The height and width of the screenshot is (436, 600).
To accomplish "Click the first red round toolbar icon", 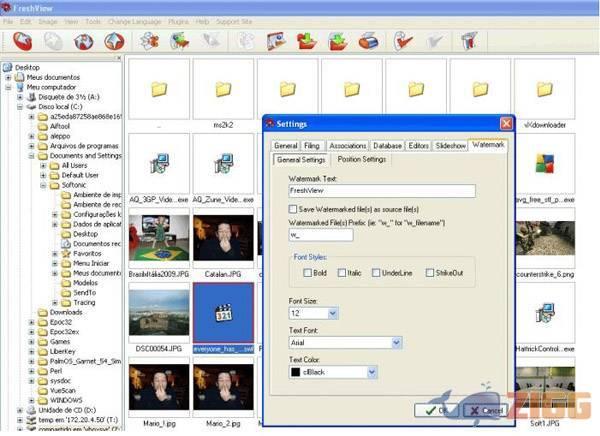I will tap(21, 41).
